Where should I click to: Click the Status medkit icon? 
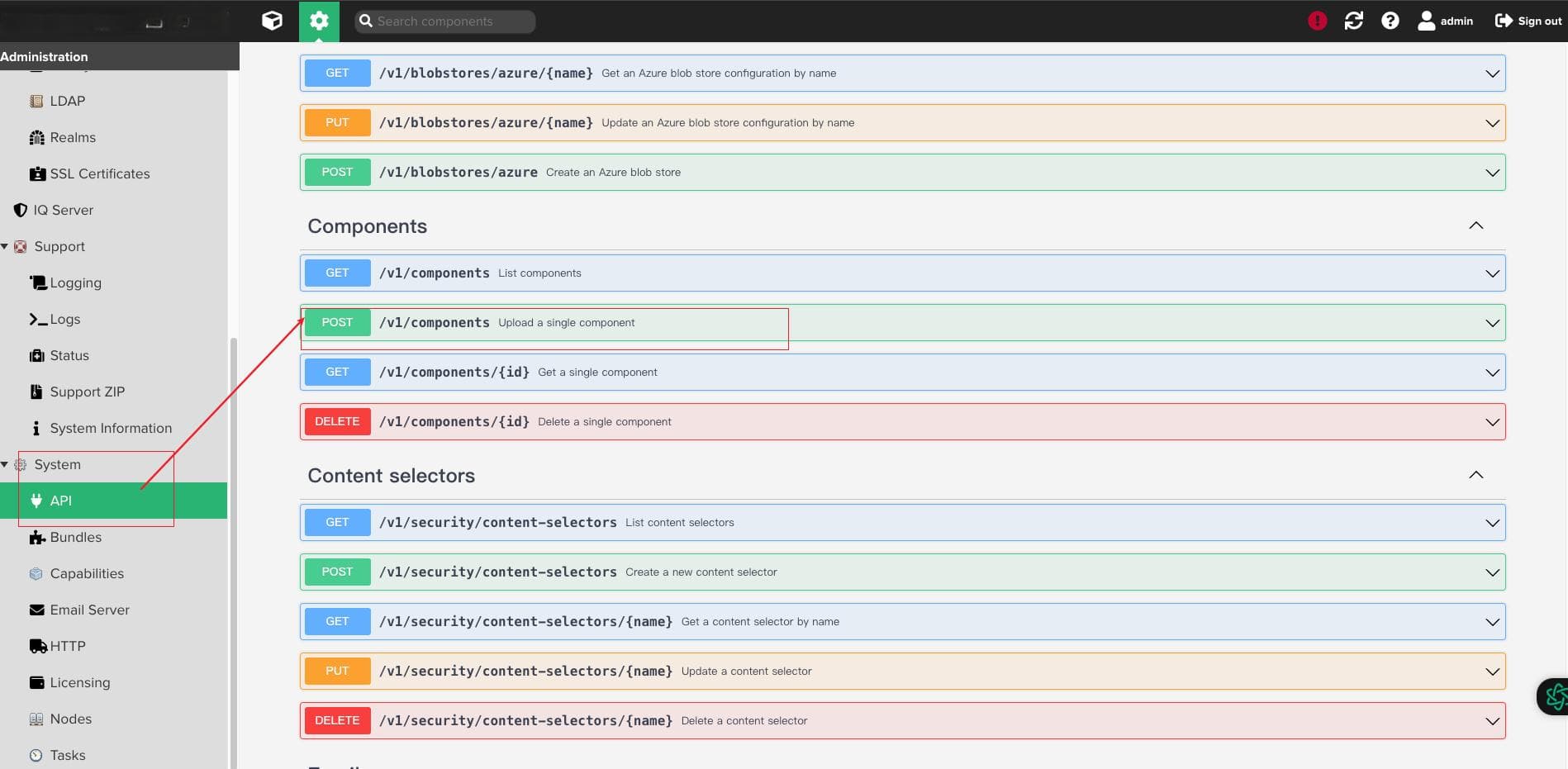[37, 355]
